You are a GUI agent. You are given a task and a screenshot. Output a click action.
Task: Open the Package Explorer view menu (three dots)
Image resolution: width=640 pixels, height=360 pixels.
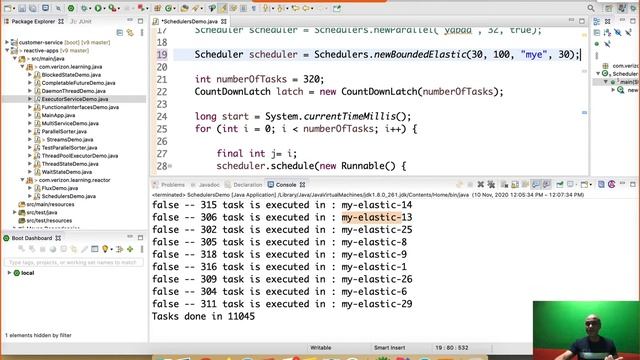pyautogui.click(x=142, y=33)
